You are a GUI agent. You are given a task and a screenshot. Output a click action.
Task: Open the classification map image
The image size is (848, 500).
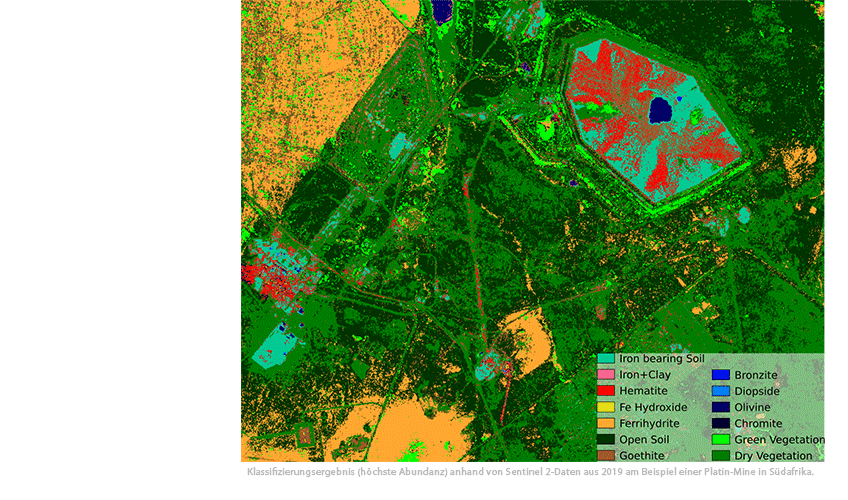click(x=533, y=231)
